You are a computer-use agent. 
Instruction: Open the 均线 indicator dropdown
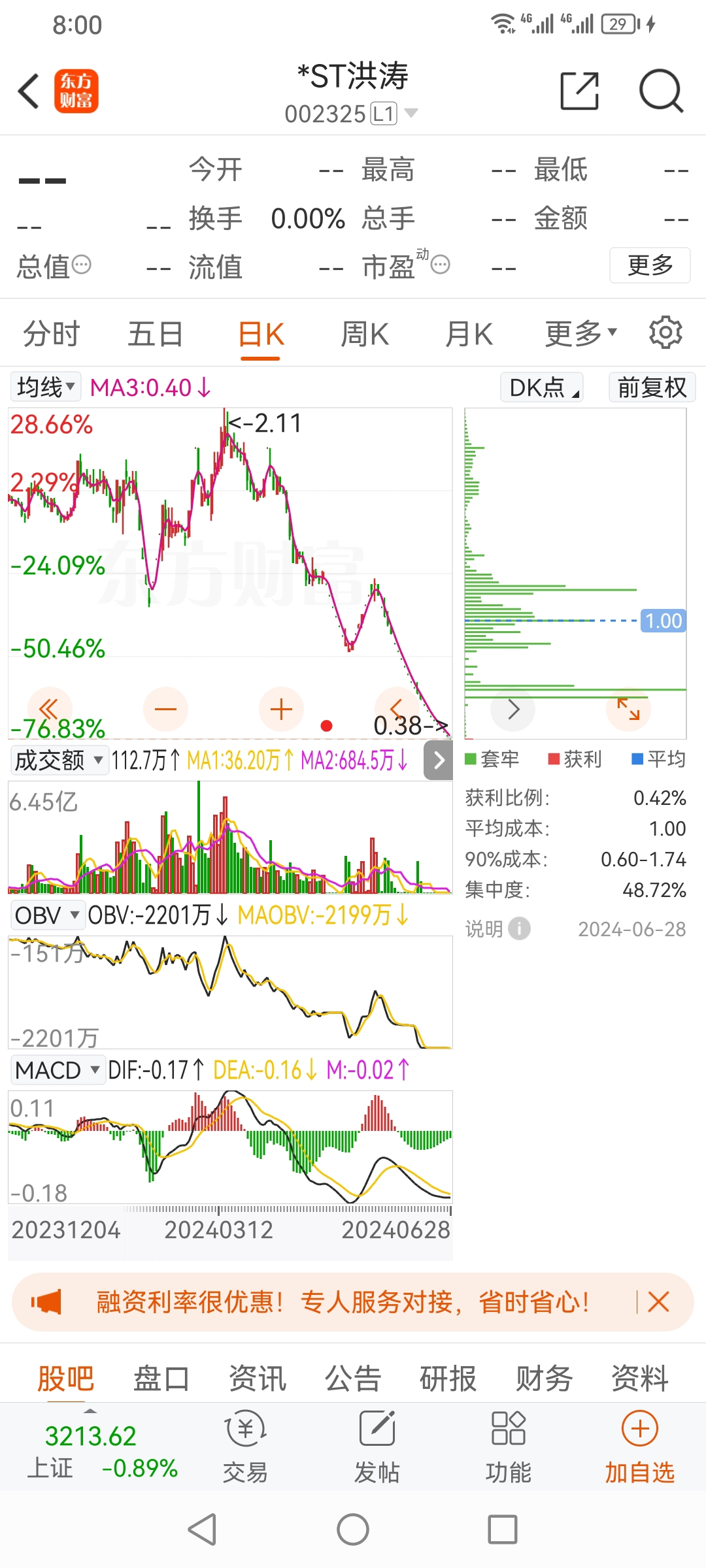(45, 387)
